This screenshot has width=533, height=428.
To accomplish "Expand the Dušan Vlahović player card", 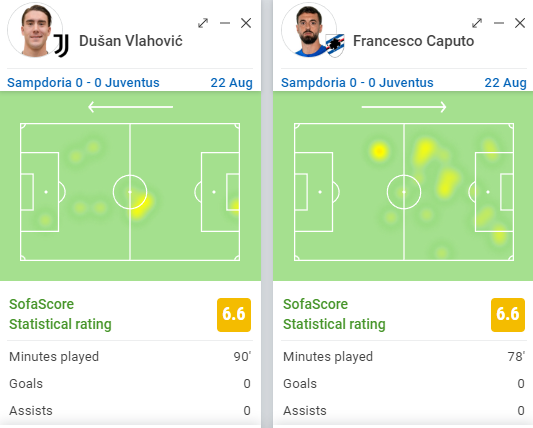I will tap(203, 23).
